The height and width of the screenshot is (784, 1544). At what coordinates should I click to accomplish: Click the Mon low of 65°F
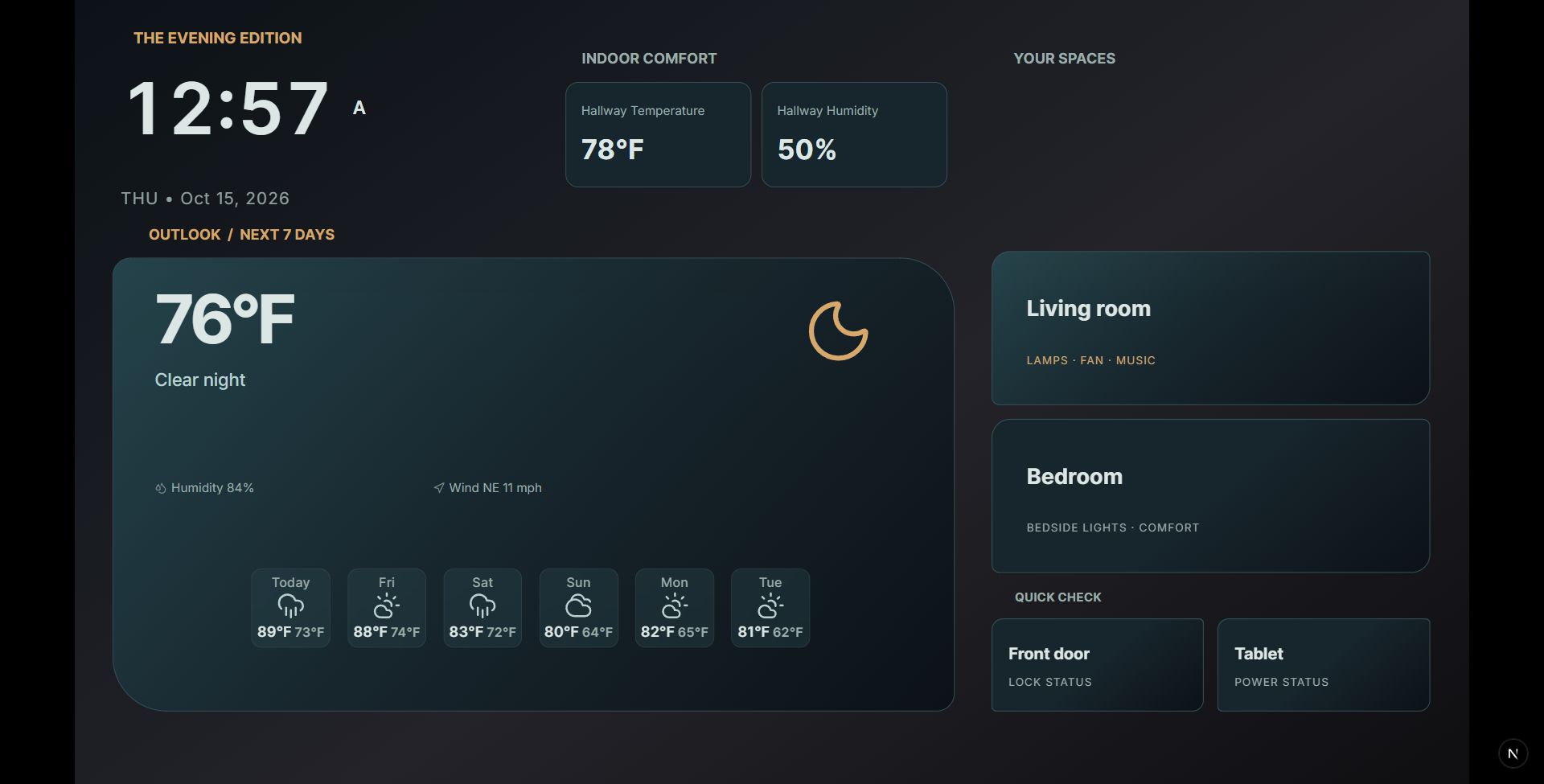[x=693, y=632]
